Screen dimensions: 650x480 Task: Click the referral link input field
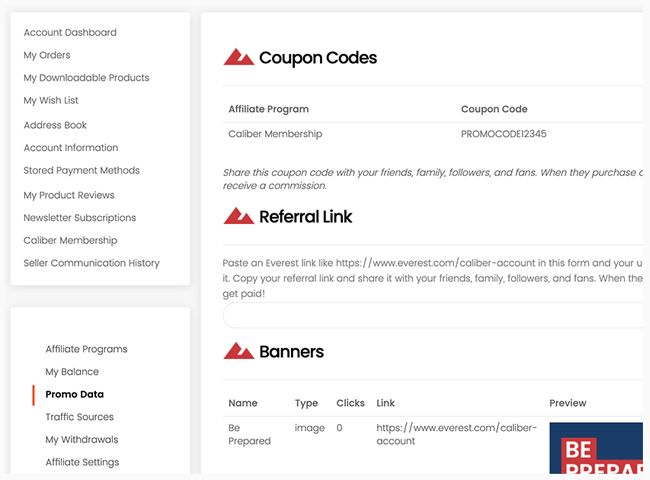tap(433, 315)
